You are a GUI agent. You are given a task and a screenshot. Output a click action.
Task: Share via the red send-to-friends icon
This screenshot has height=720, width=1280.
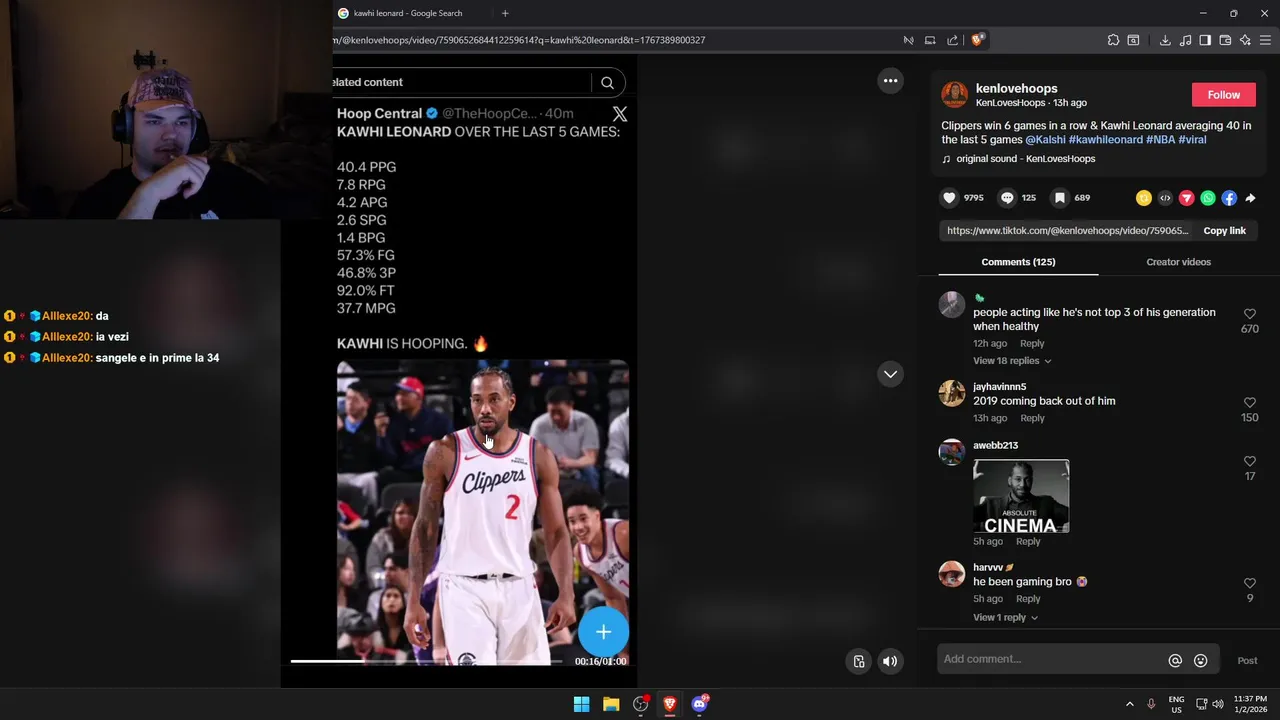1186,198
